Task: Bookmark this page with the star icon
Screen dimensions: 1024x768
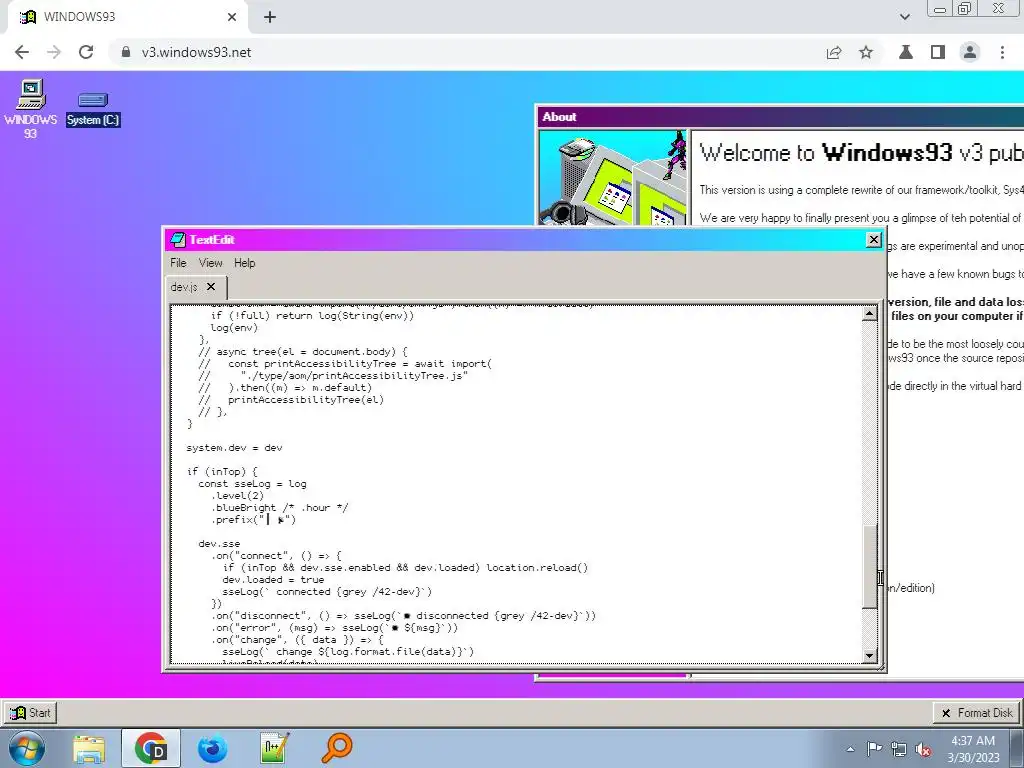Action: tap(866, 52)
